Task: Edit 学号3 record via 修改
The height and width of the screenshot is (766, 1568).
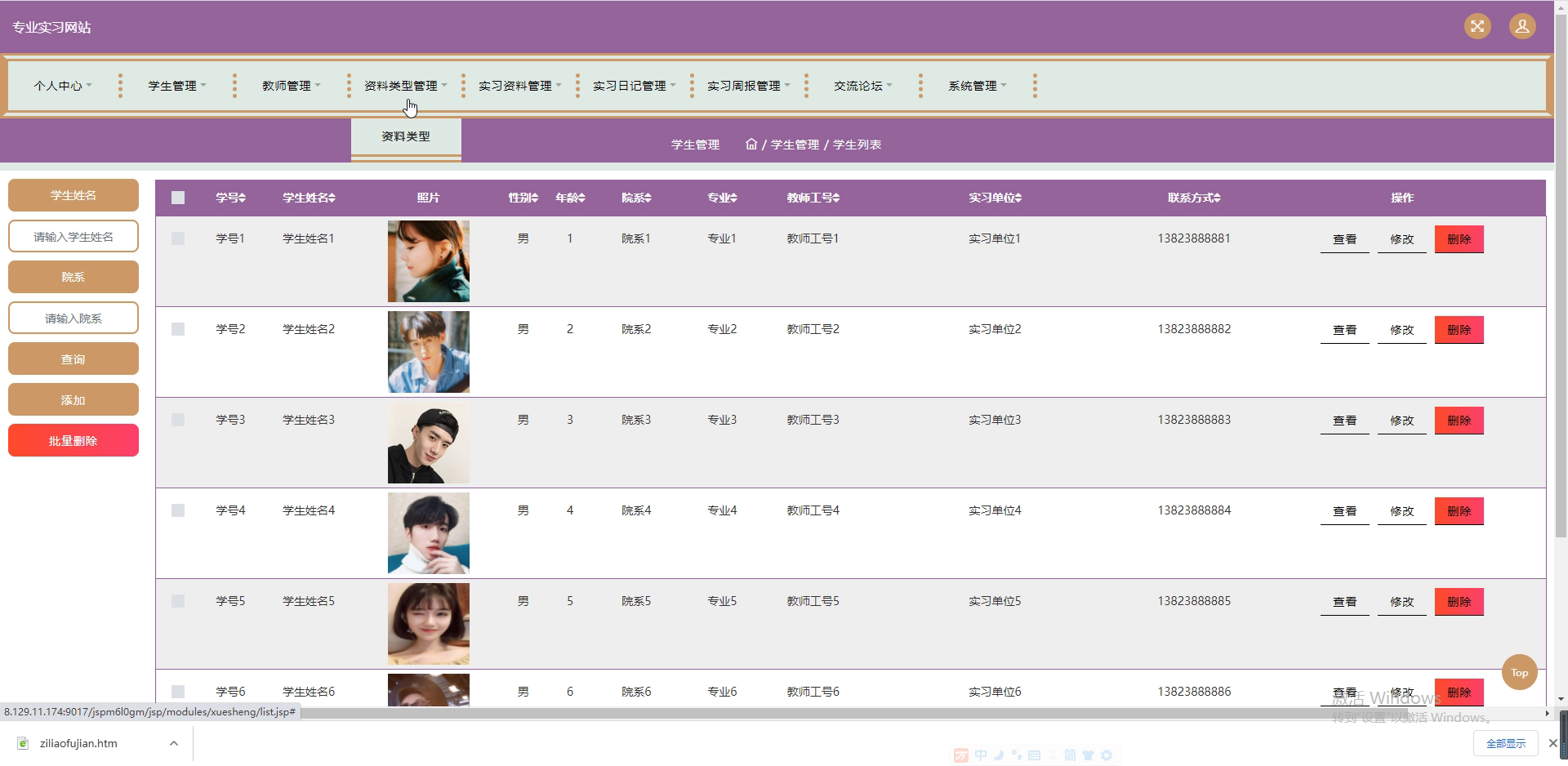Action: [1401, 421]
